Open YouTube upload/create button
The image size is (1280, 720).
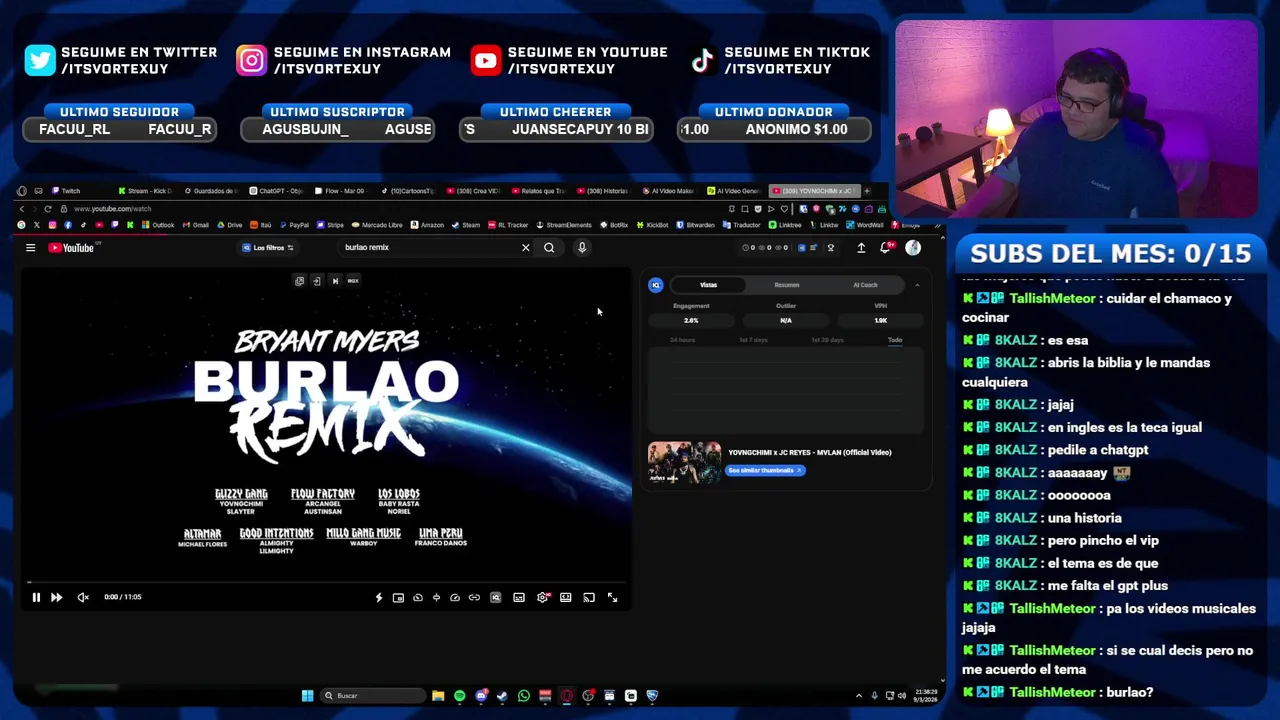pos(861,248)
